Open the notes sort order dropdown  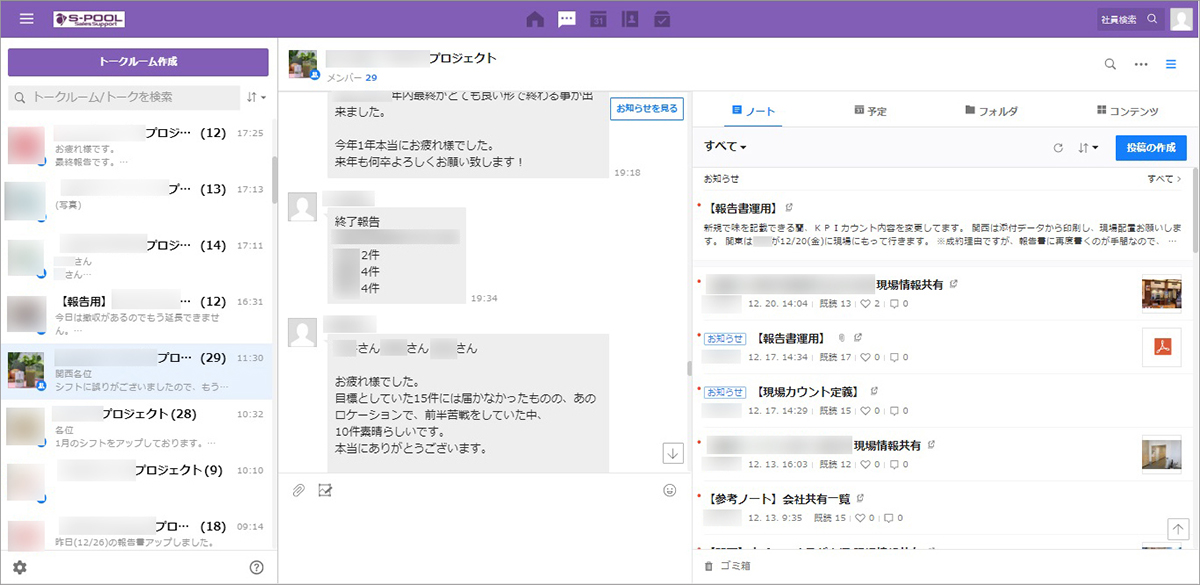[1088, 148]
